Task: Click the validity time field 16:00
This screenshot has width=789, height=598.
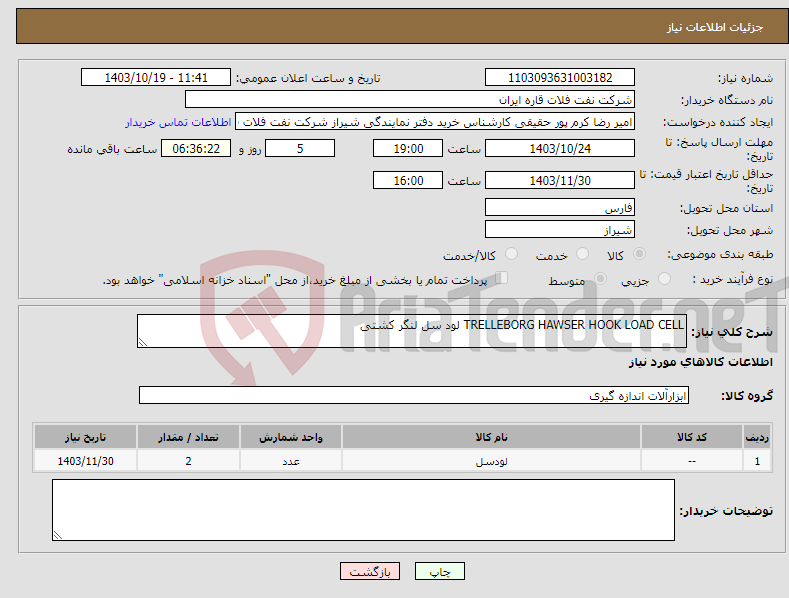Action: [x=408, y=180]
